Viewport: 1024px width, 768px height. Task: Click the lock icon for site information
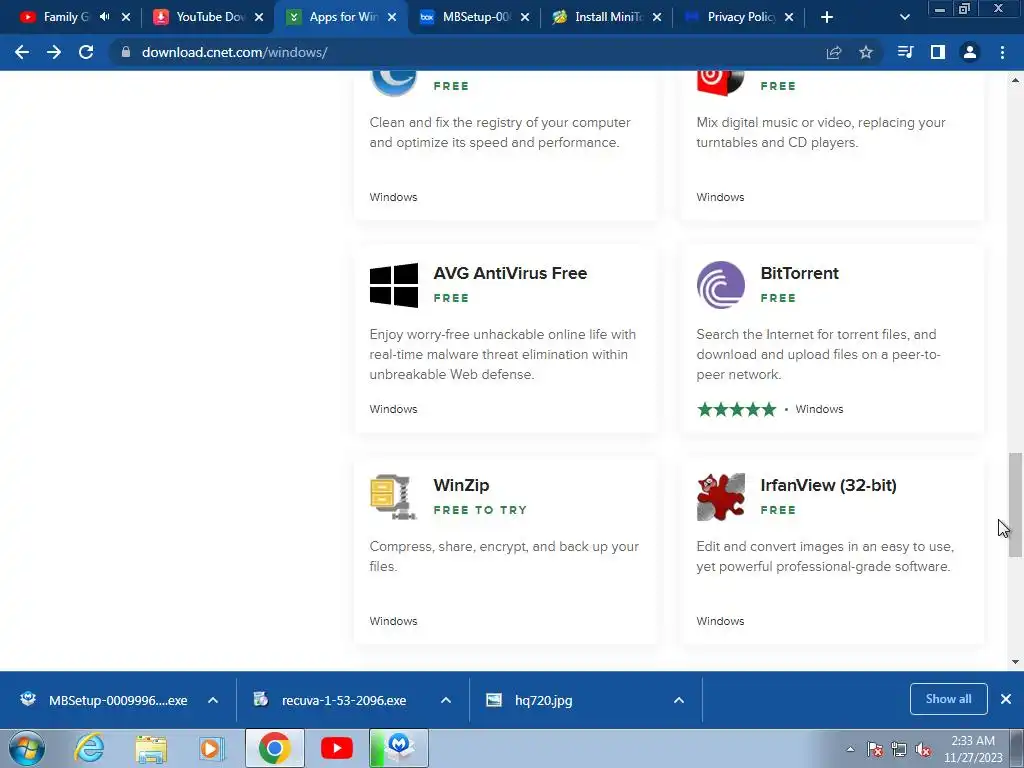click(126, 52)
